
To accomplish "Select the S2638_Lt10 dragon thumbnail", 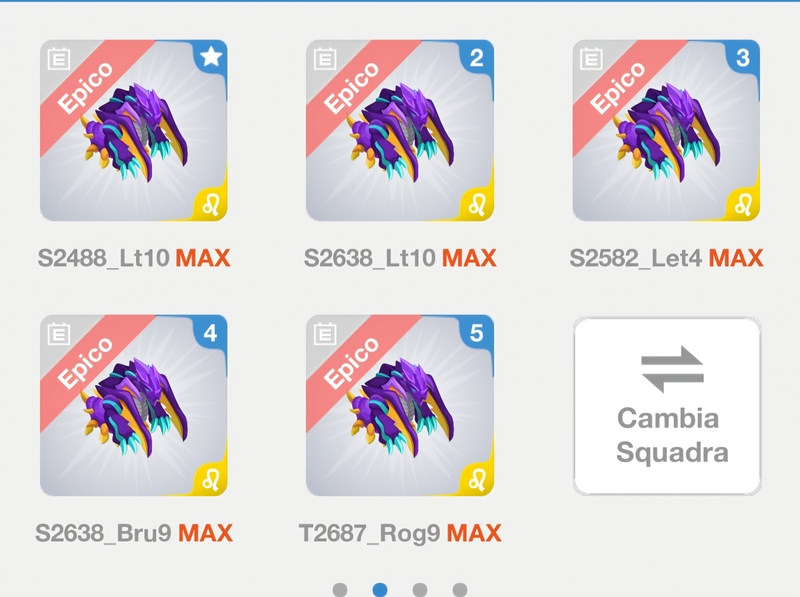I will [x=400, y=131].
